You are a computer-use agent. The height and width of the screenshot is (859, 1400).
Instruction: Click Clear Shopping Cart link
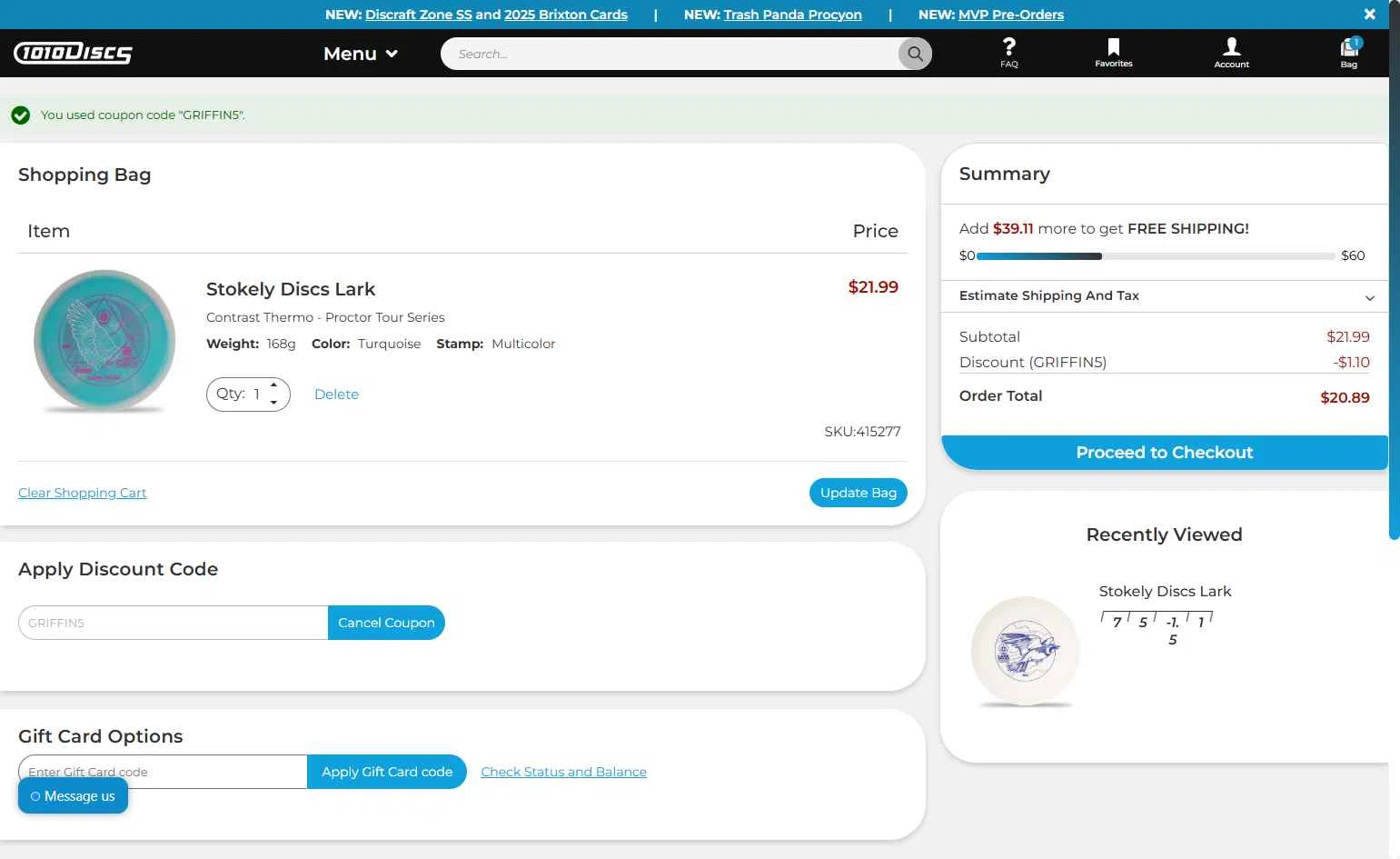coord(83,493)
